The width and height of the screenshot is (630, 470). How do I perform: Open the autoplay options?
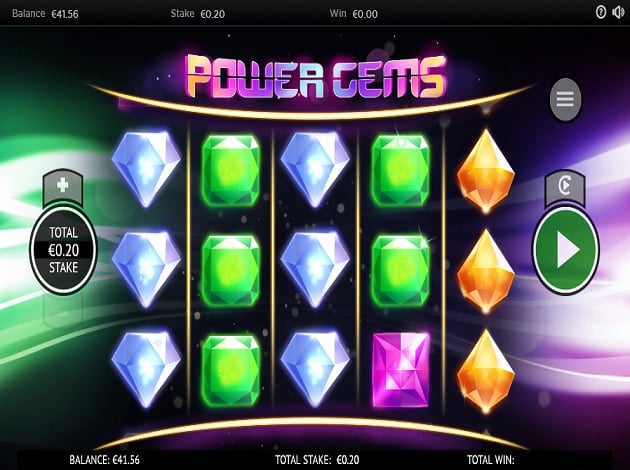pos(565,188)
